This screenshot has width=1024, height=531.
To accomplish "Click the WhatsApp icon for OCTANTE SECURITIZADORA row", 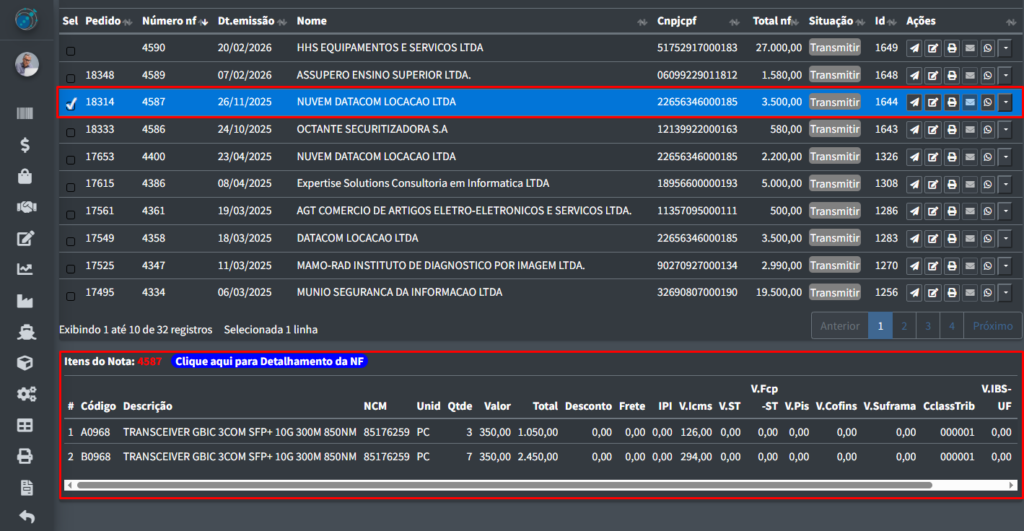I will click(x=987, y=129).
